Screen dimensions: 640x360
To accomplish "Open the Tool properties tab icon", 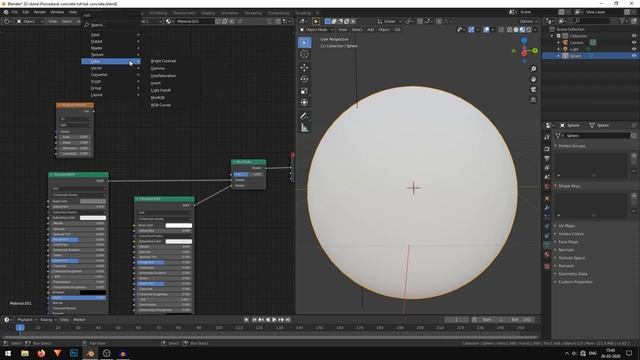I will (x=547, y=137).
